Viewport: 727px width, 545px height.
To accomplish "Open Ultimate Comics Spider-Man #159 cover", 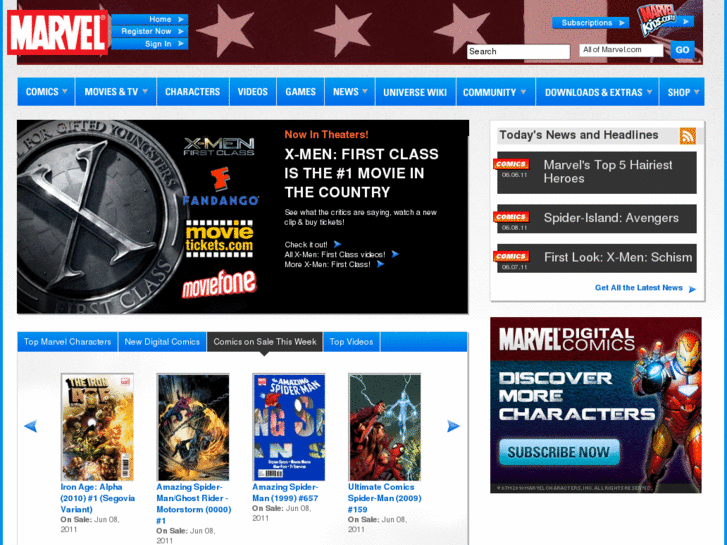I will tap(385, 427).
